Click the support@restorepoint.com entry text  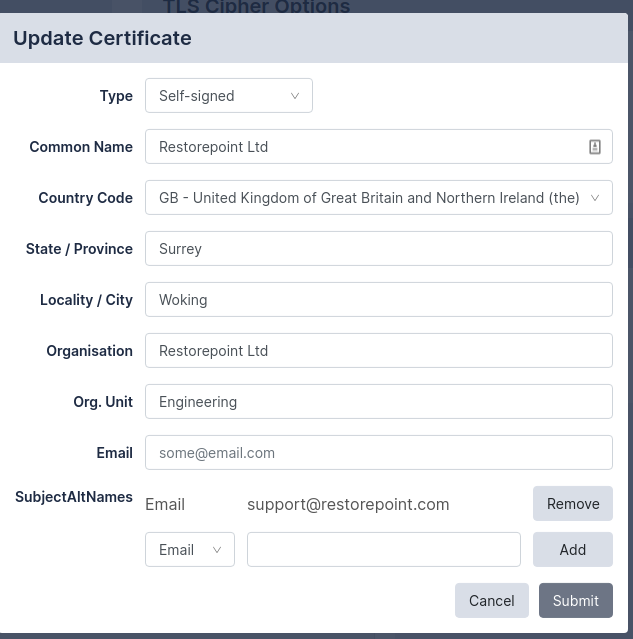[348, 504]
